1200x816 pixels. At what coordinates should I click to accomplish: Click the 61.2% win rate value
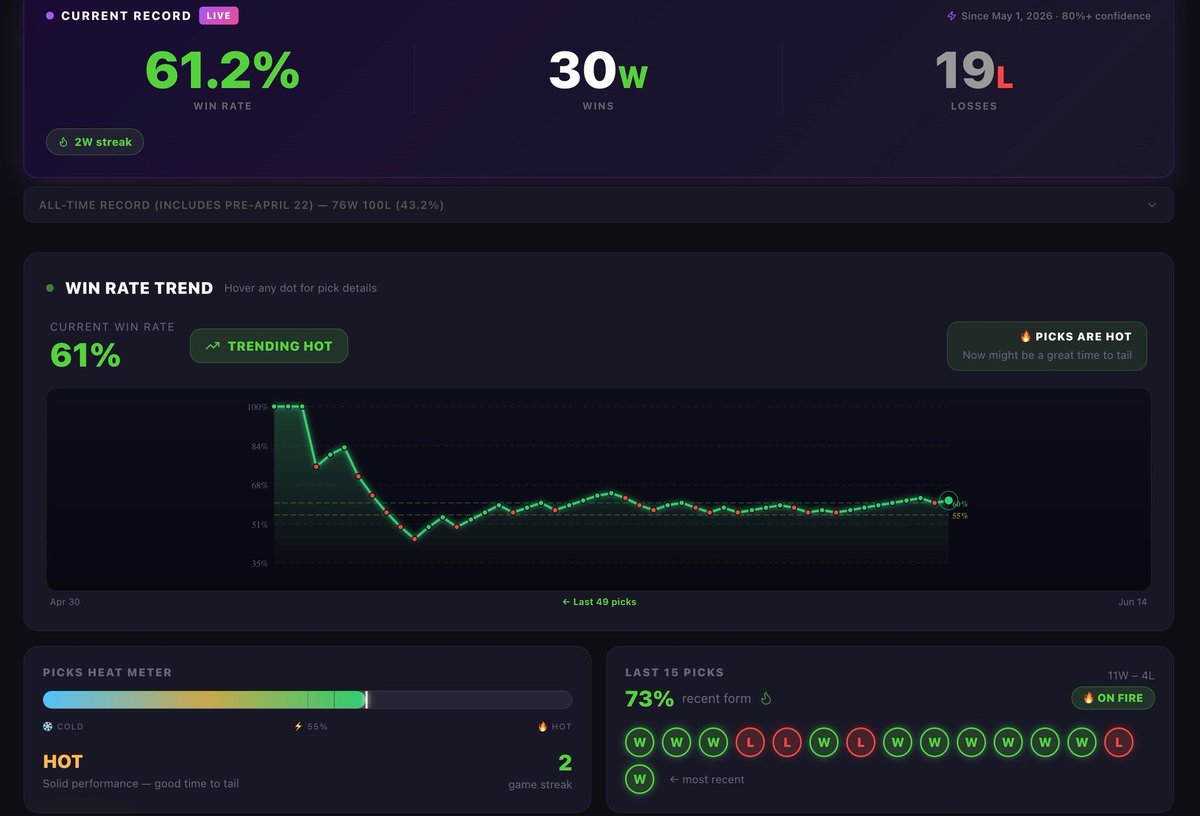(x=222, y=70)
